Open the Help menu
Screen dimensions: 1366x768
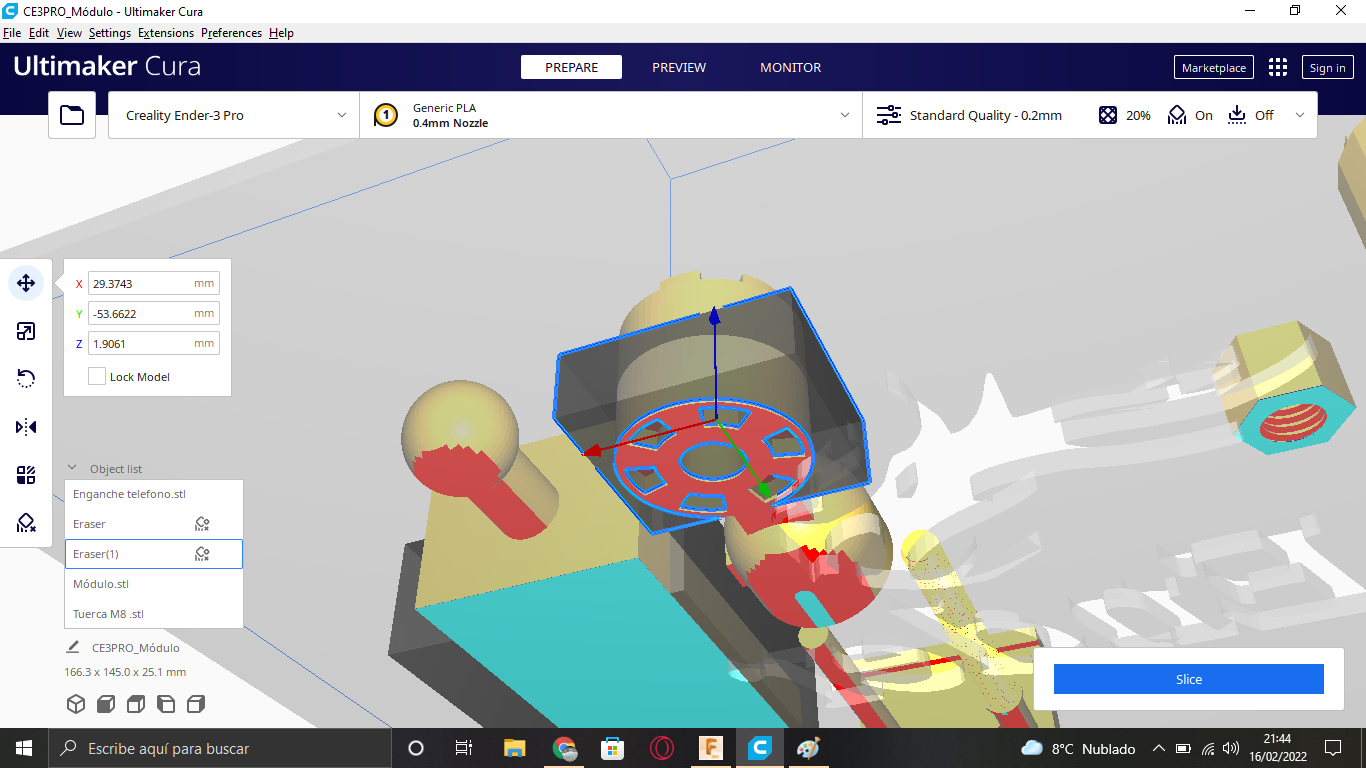[x=281, y=33]
